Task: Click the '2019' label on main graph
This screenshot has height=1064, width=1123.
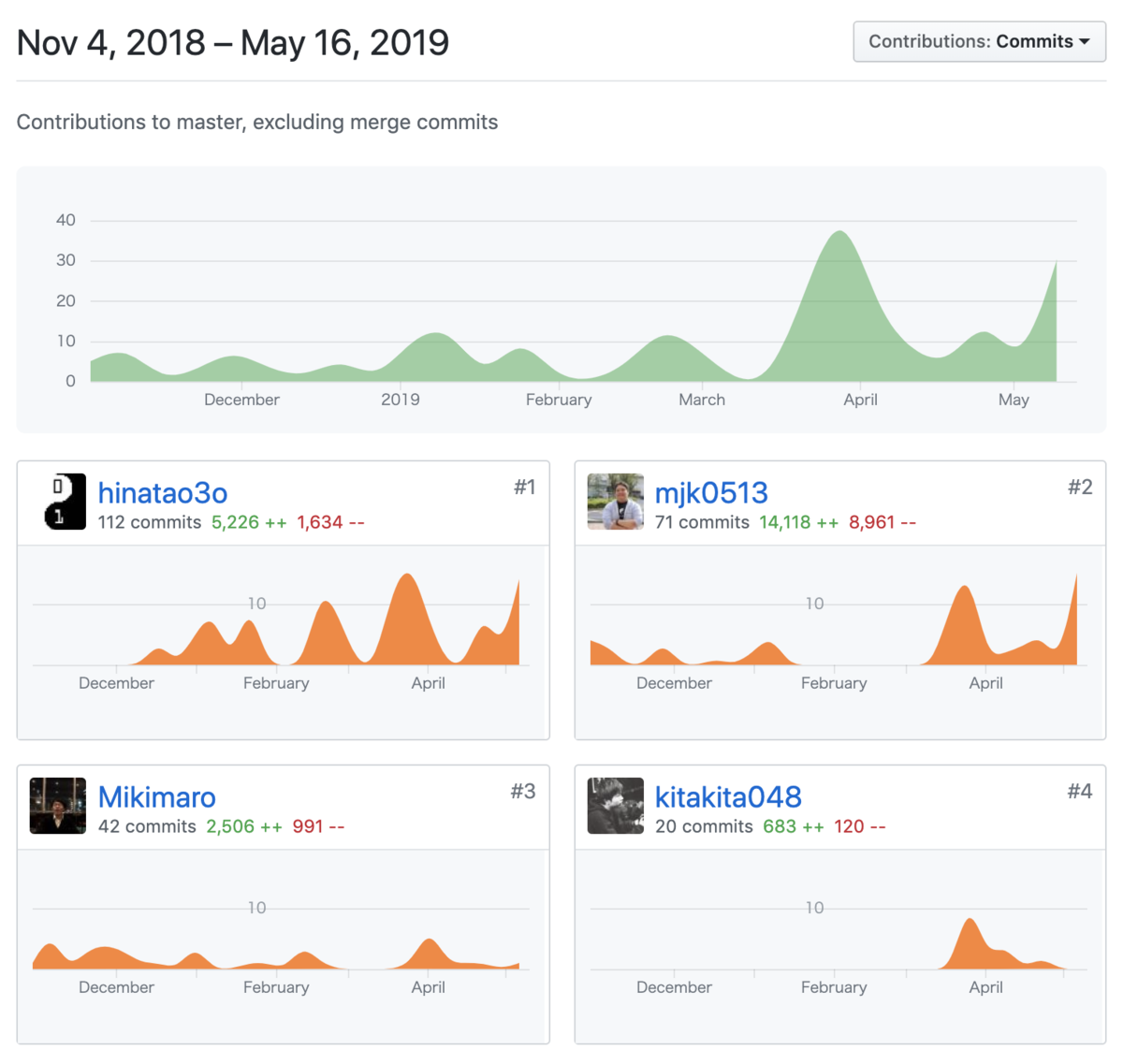Action: point(401,400)
